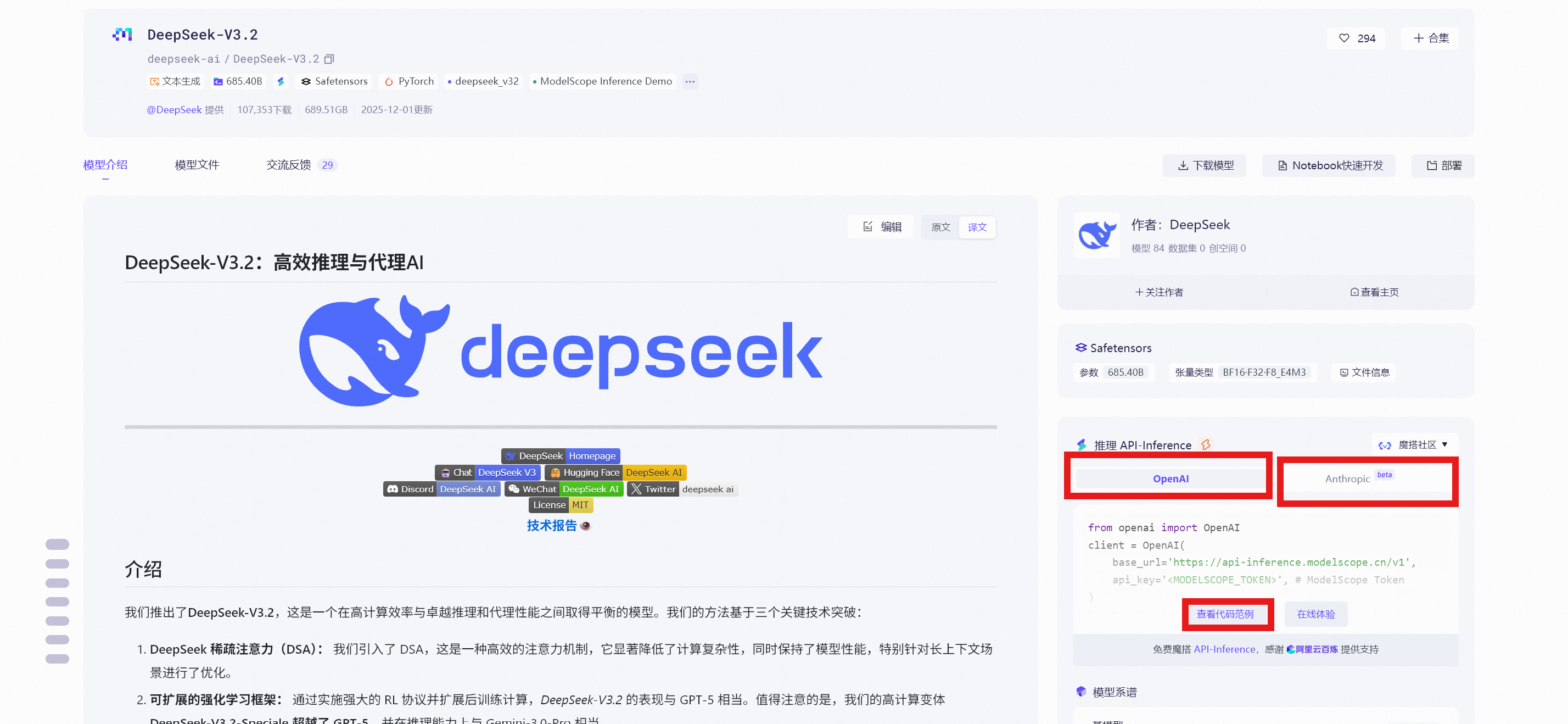Viewport: 1568px width, 724px height.
Task: Click the lightning inference tag icon
Action: (x=281, y=82)
